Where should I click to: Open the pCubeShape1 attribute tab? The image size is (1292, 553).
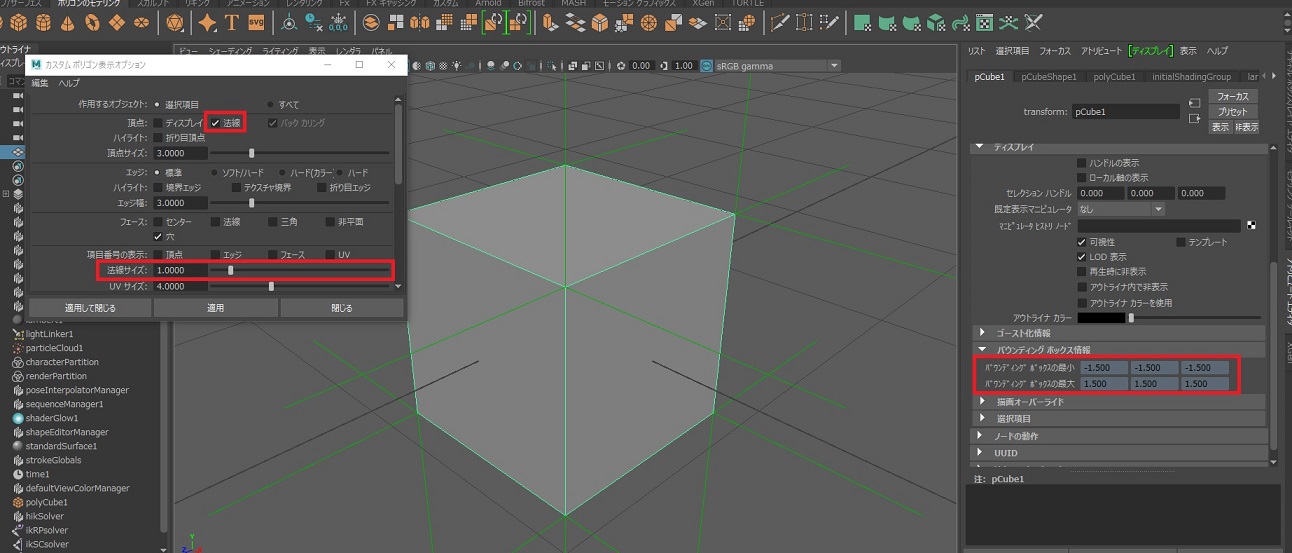pos(1048,77)
